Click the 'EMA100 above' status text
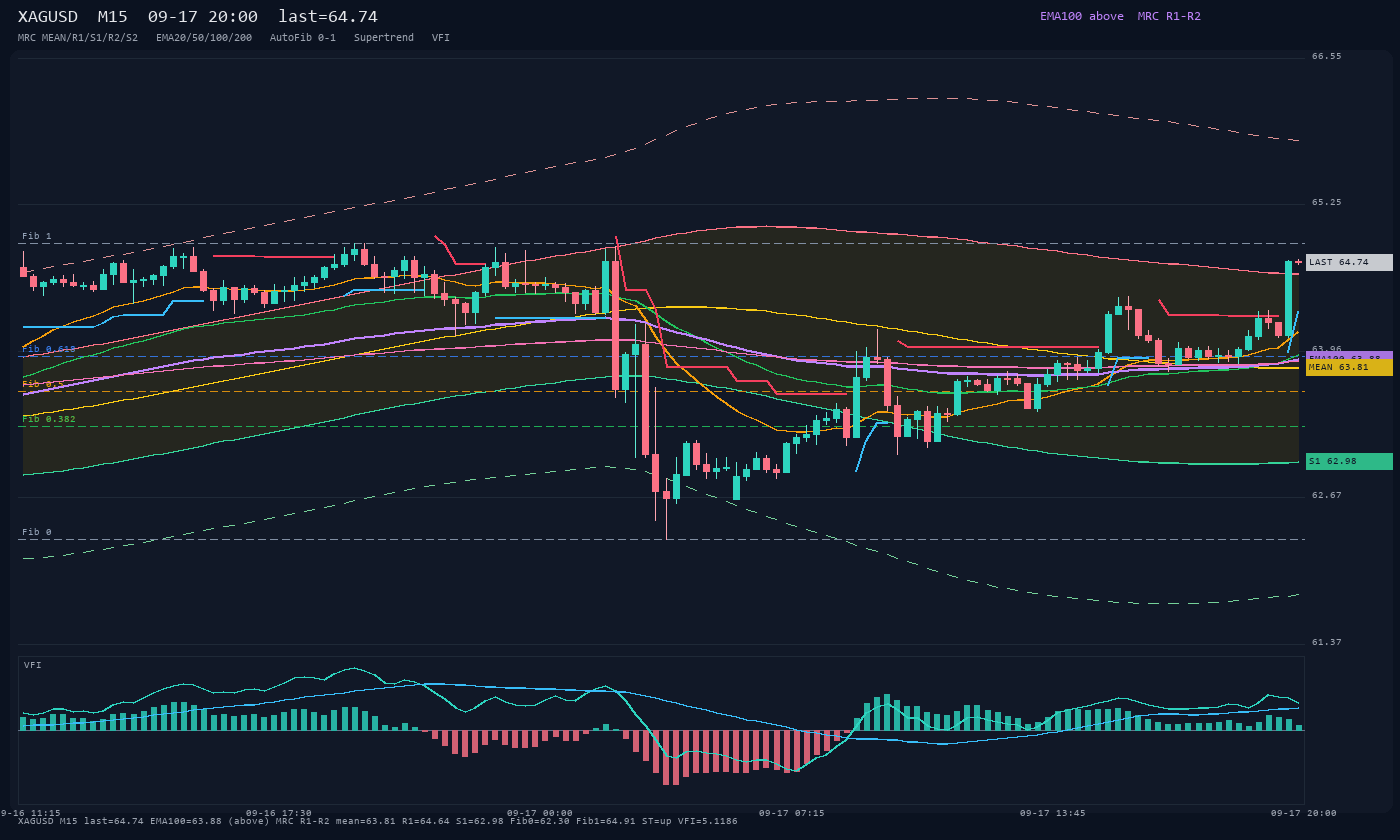 point(1082,16)
